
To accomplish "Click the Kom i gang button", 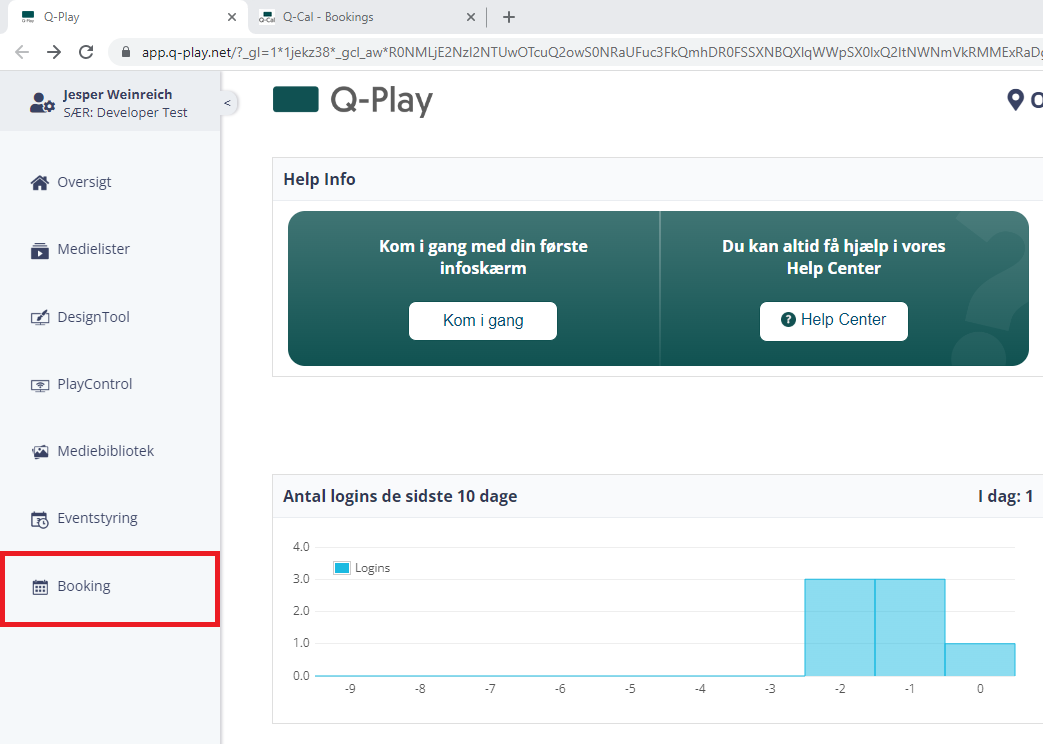I will click(483, 321).
